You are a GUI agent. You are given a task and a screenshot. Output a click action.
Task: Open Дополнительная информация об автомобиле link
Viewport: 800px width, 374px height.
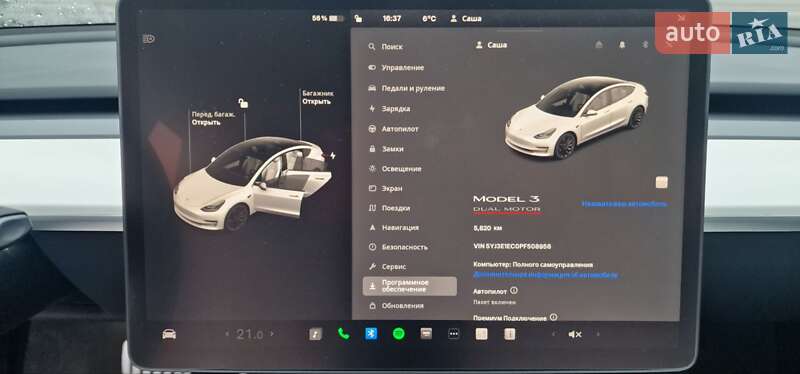click(x=545, y=275)
